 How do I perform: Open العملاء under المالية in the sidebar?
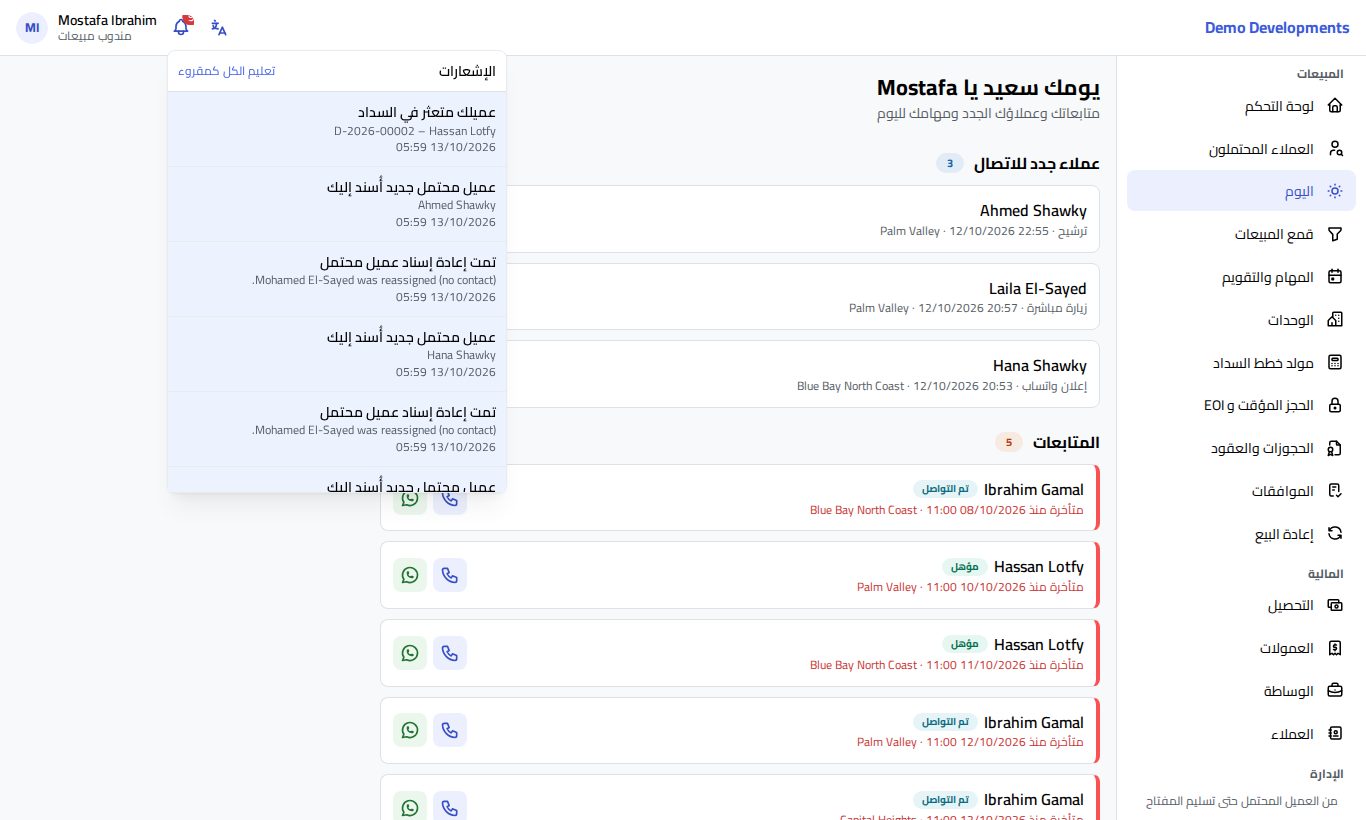pos(1241,734)
